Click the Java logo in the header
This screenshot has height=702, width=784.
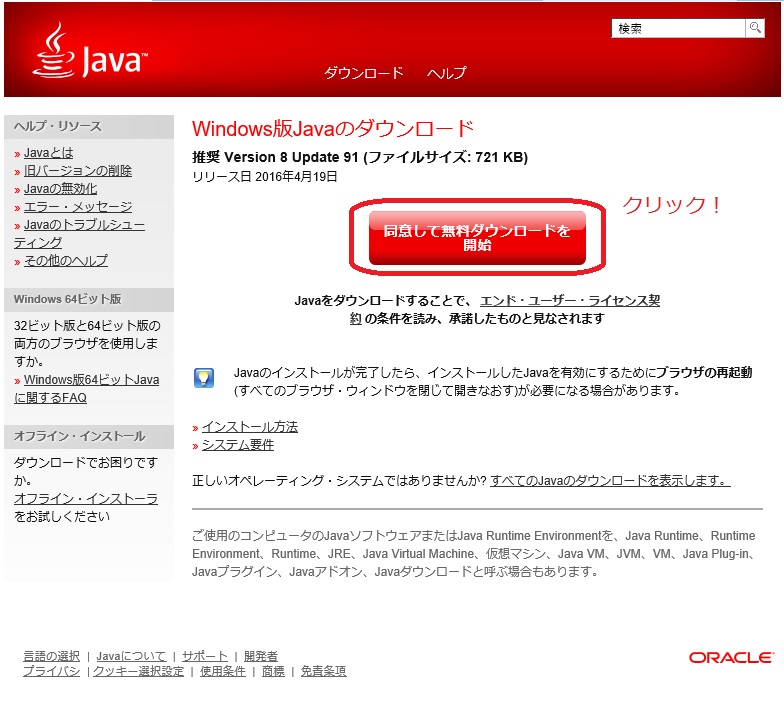coord(90,50)
